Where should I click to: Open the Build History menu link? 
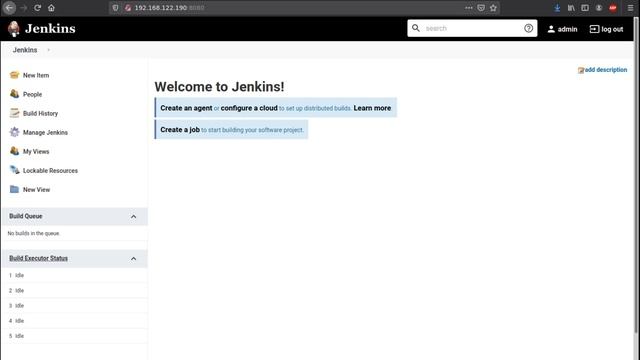tap(40, 113)
